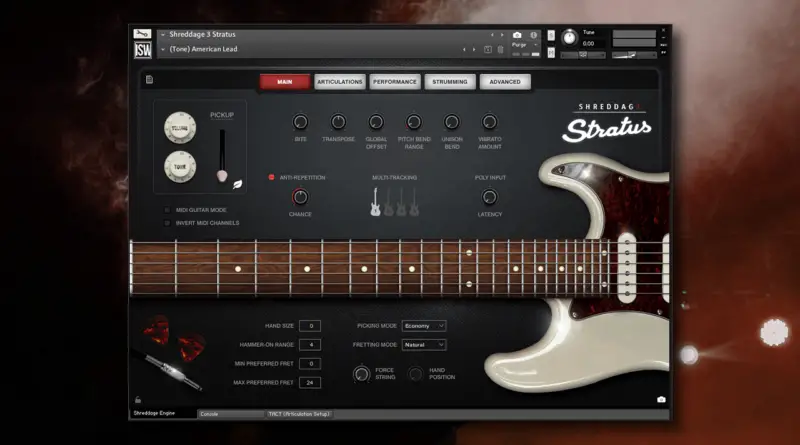This screenshot has height=445, width=800.
Task: Click the Tone knob in pickup panel
Action: tap(180, 166)
